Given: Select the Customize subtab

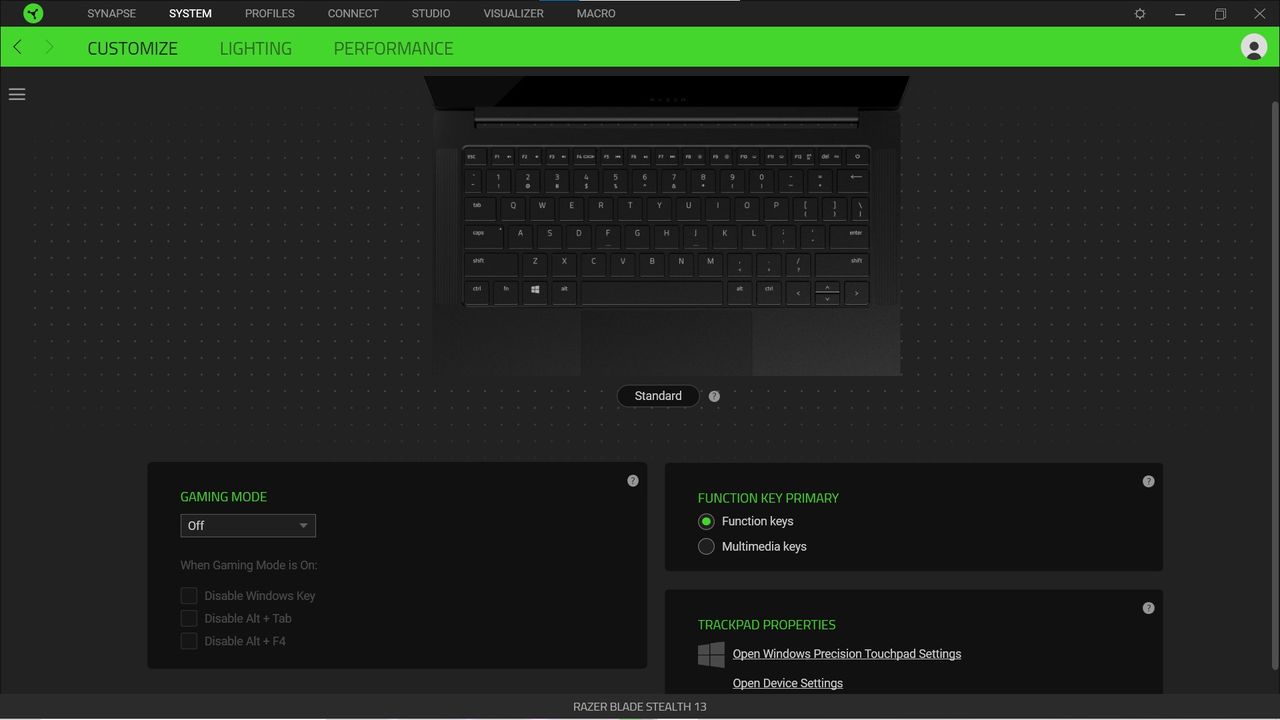Looking at the screenshot, I should tap(132, 48).
